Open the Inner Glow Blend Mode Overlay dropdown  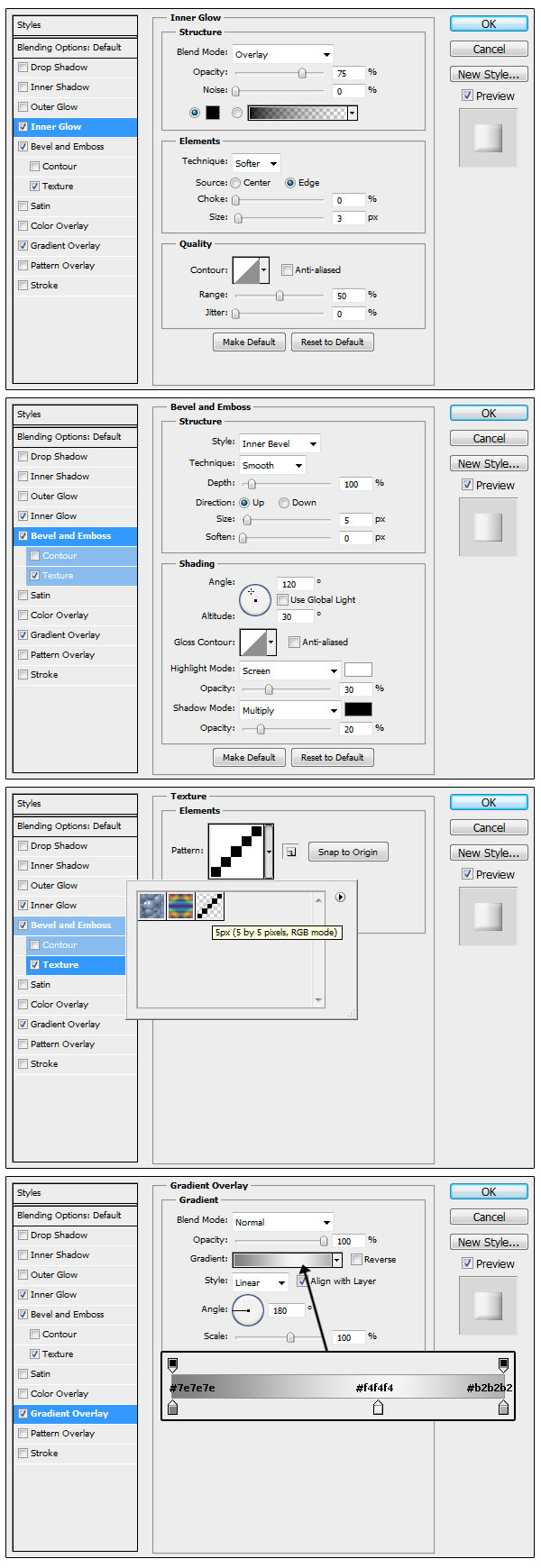[x=283, y=54]
